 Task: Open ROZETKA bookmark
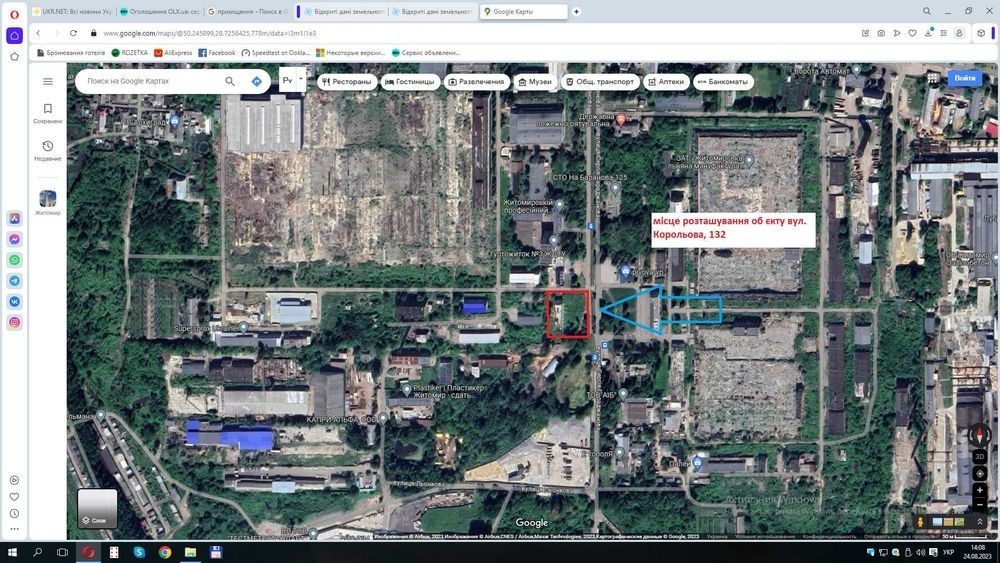tap(129, 53)
